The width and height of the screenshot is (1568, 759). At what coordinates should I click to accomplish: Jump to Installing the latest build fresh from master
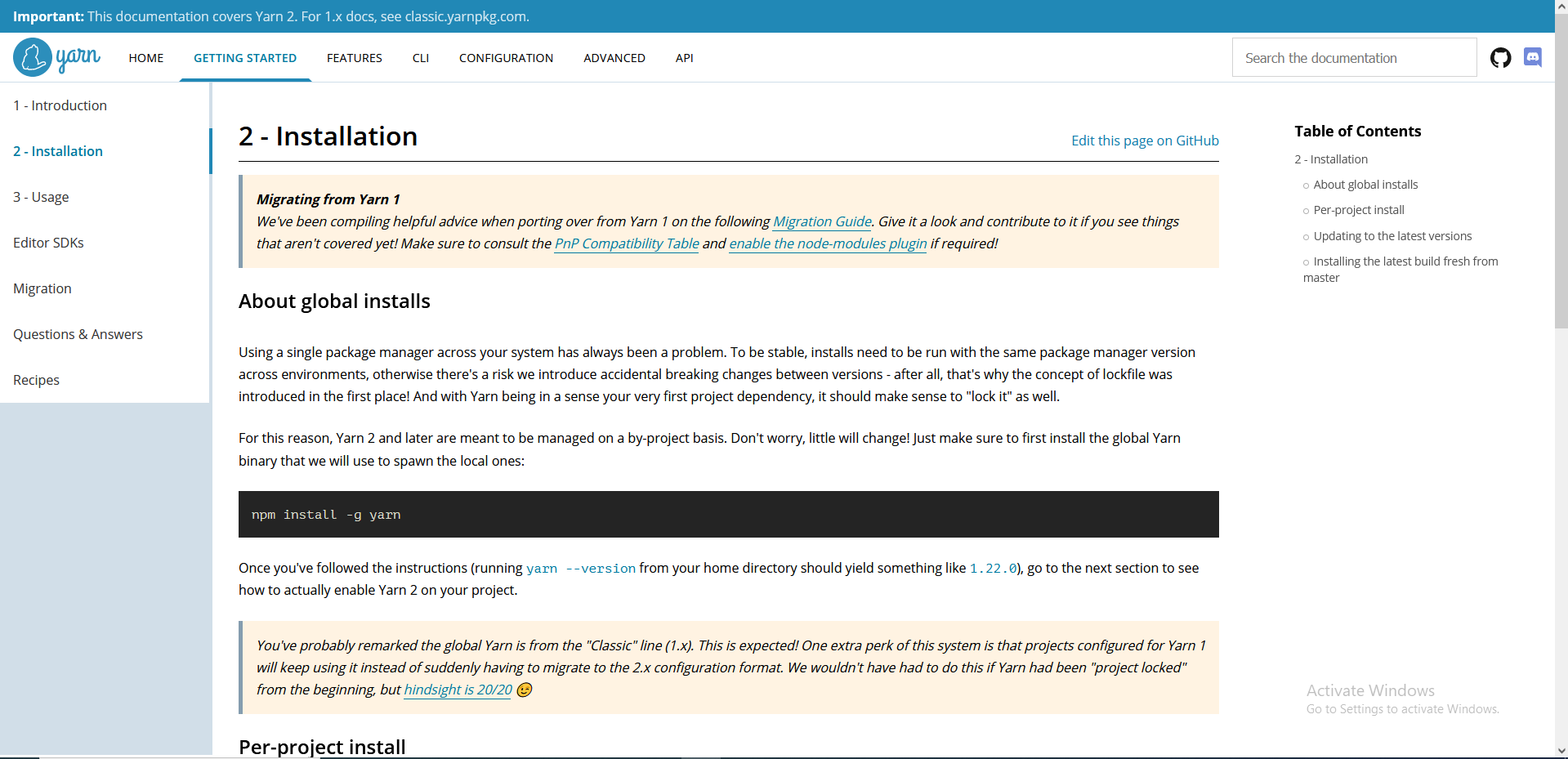click(1400, 270)
